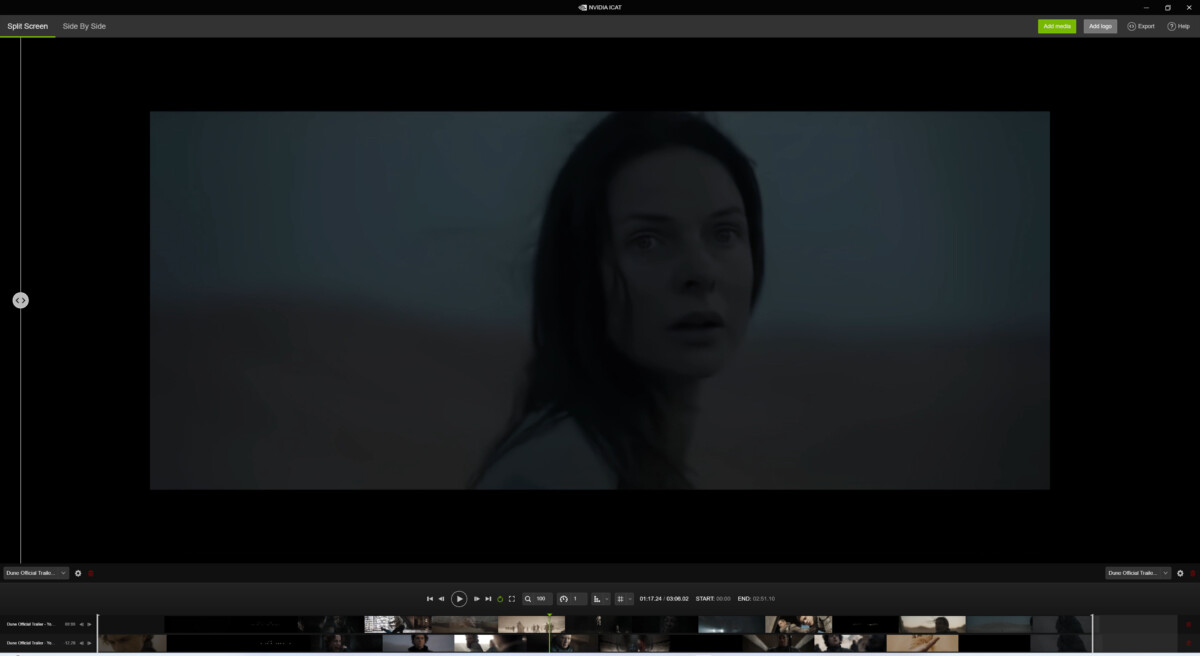The width and height of the screenshot is (1200, 656).
Task: Click the Add logo button
Action: tap(1100, 26)
